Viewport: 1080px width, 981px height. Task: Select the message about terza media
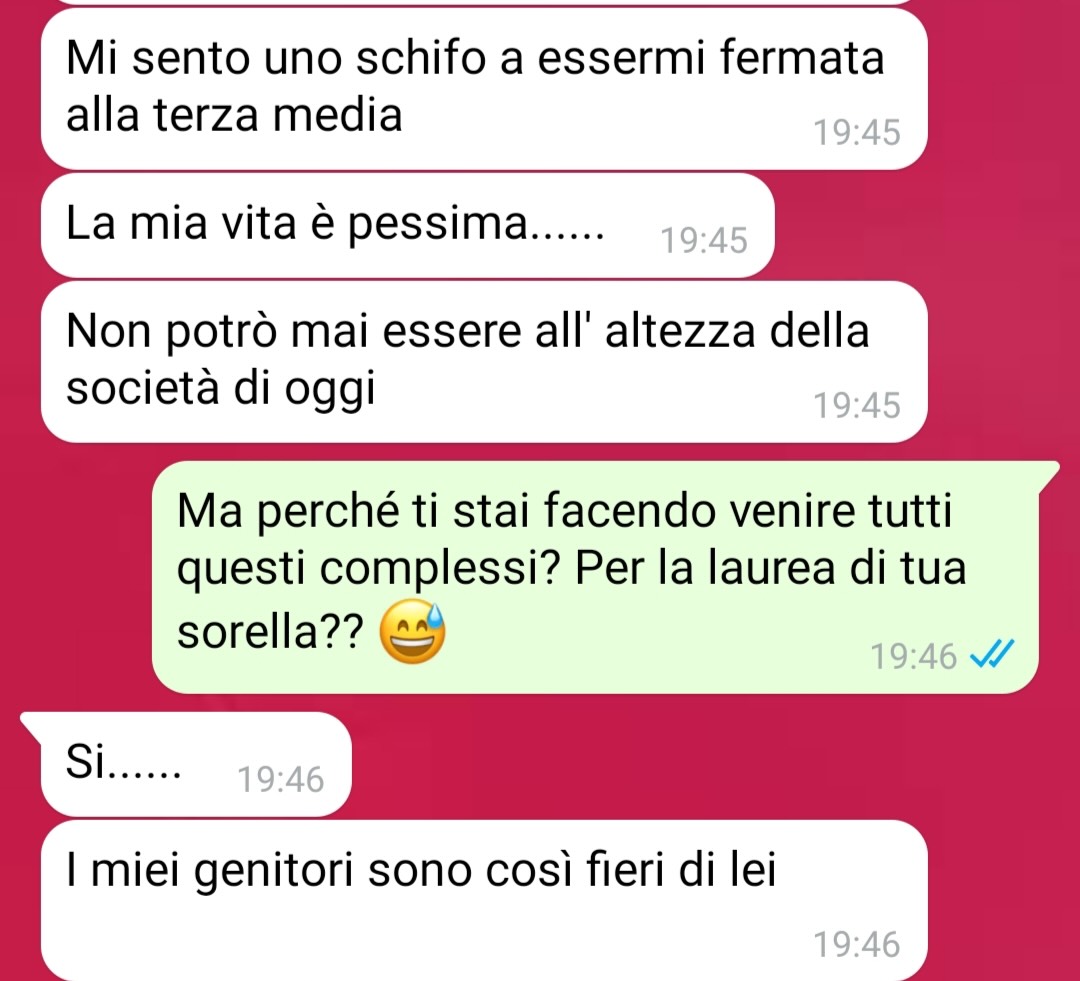point(484,88)
